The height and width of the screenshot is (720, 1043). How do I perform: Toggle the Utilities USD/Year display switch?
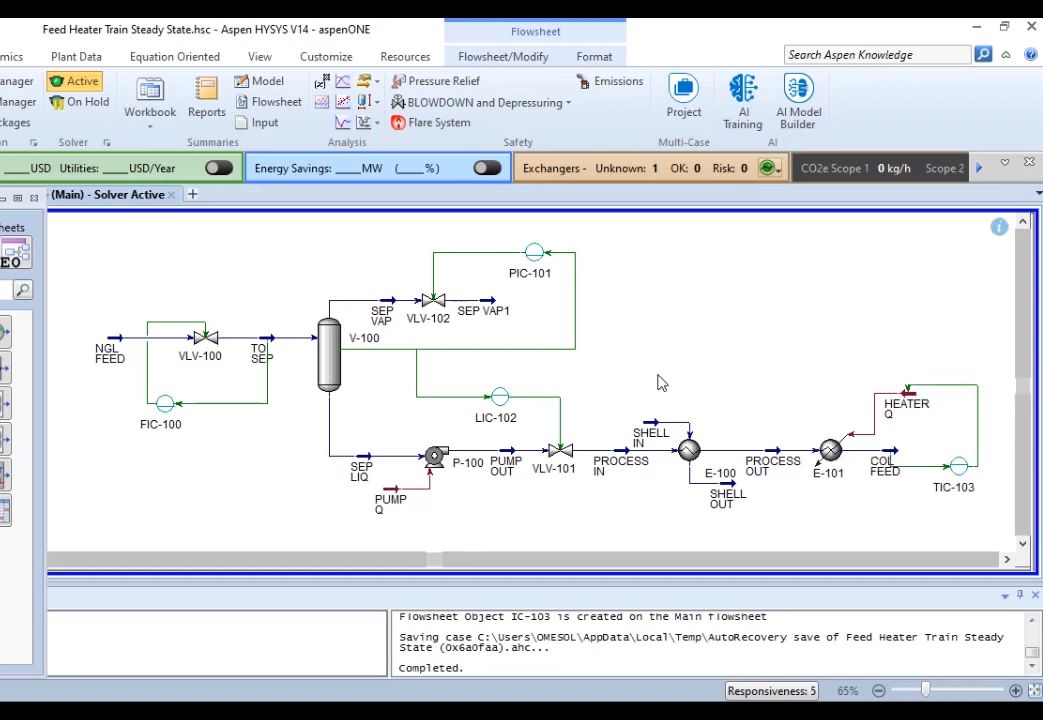218,168
